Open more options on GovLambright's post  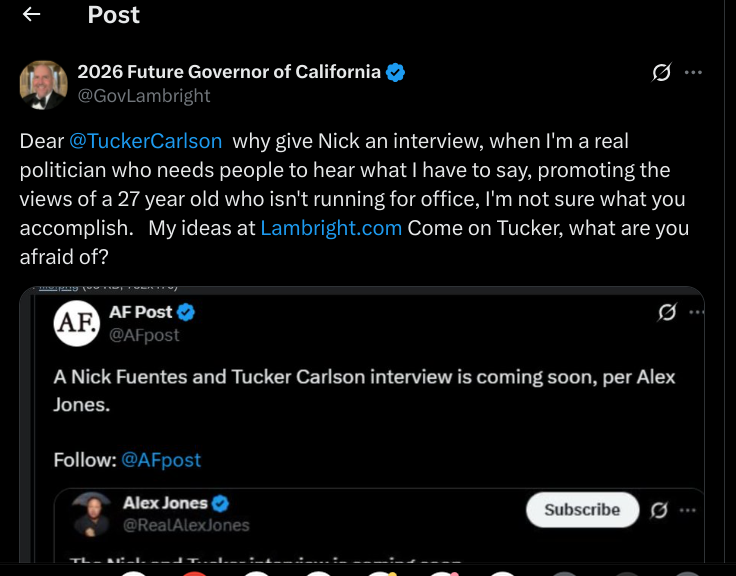(x=692, y=73)
